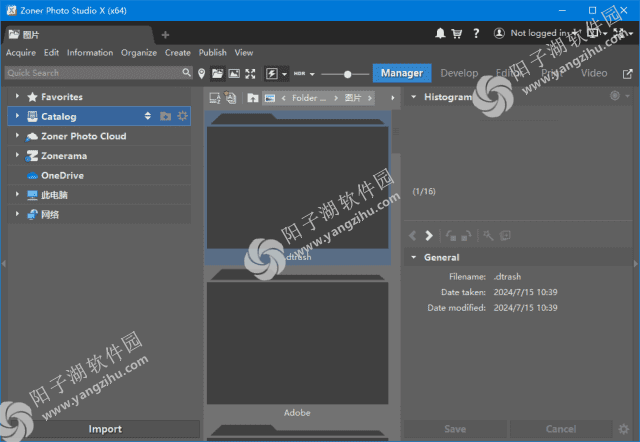Collapse the Histogram section

tap(413, 97)
